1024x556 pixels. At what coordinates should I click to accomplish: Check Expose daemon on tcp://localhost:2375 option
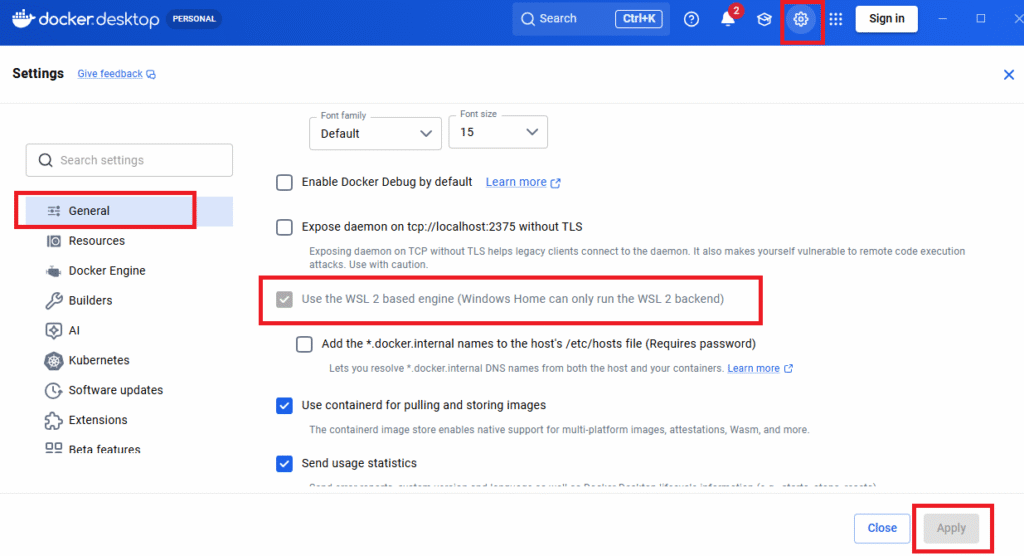(284, 227)
